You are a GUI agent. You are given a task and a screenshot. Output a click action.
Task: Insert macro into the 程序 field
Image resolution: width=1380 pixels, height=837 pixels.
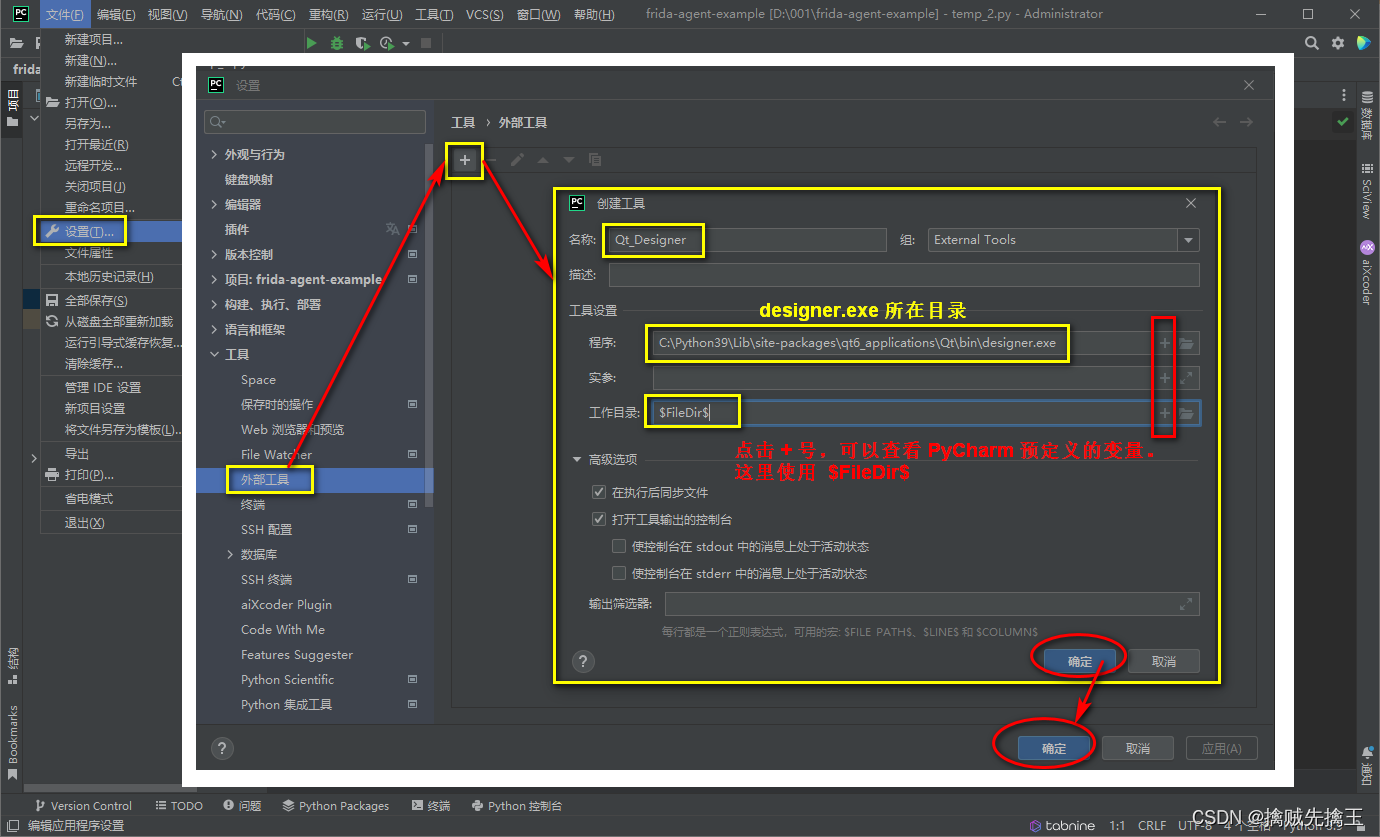[x=1164, y=343]
